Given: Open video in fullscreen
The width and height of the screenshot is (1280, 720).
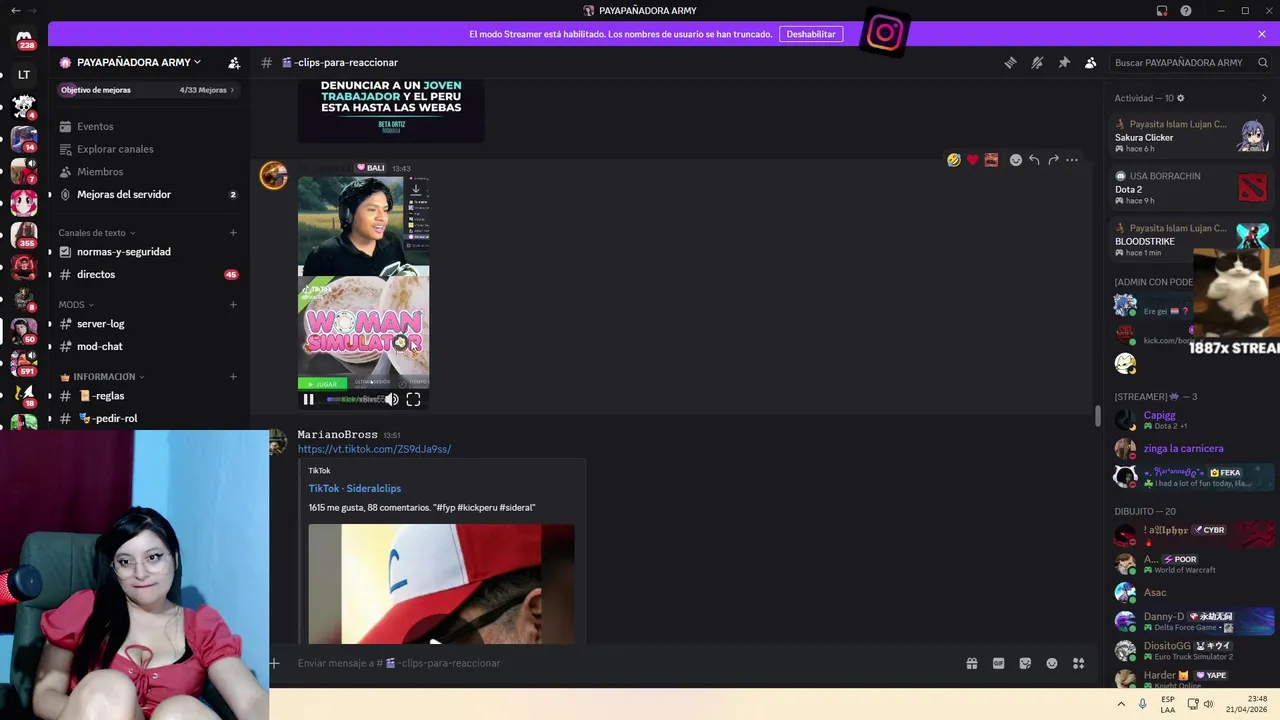Looking at the screenshot, I should tap(413, 399).
